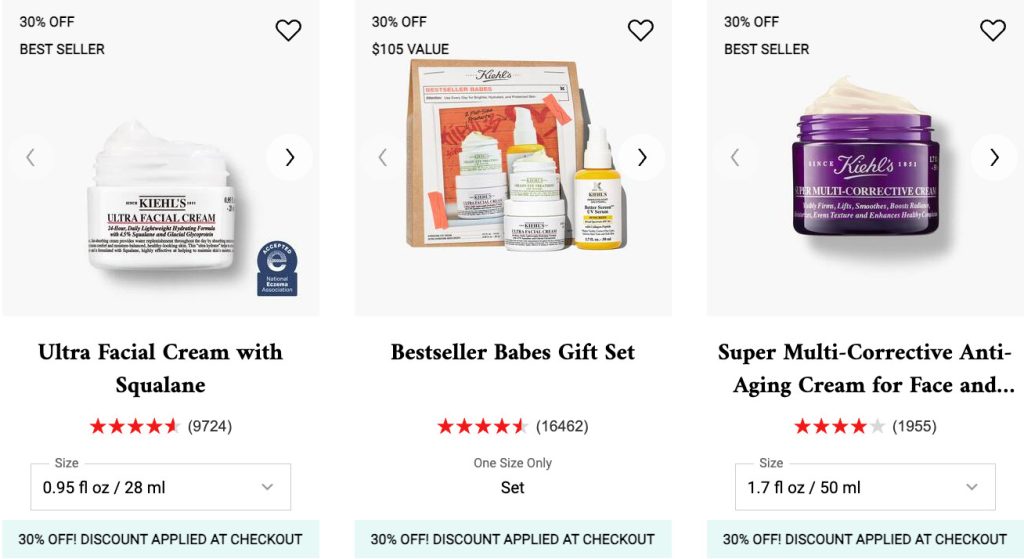Viewport: 1024px width, 559px height.
Task: Favorite Ultra Facial Cream with heart icon
Action: 288,31
